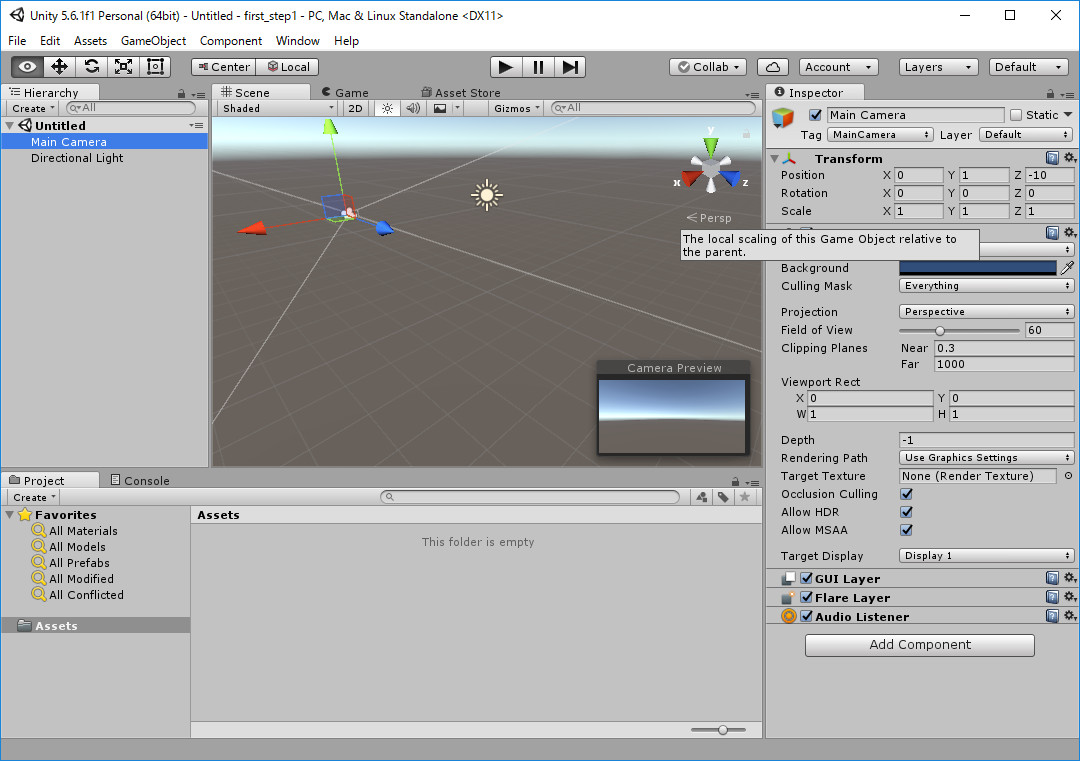Open the GameObject menu

click(x=153, y=41)
